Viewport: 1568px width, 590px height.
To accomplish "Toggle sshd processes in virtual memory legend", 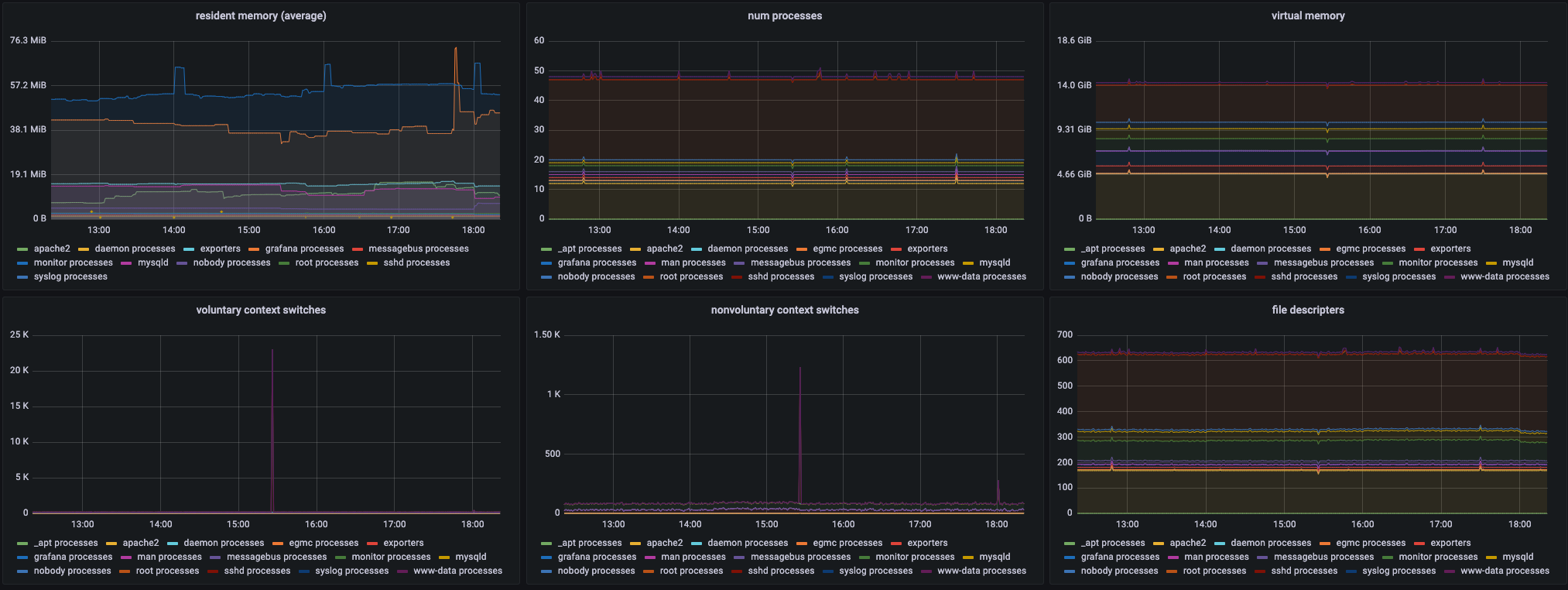I will coord(1304,276).
